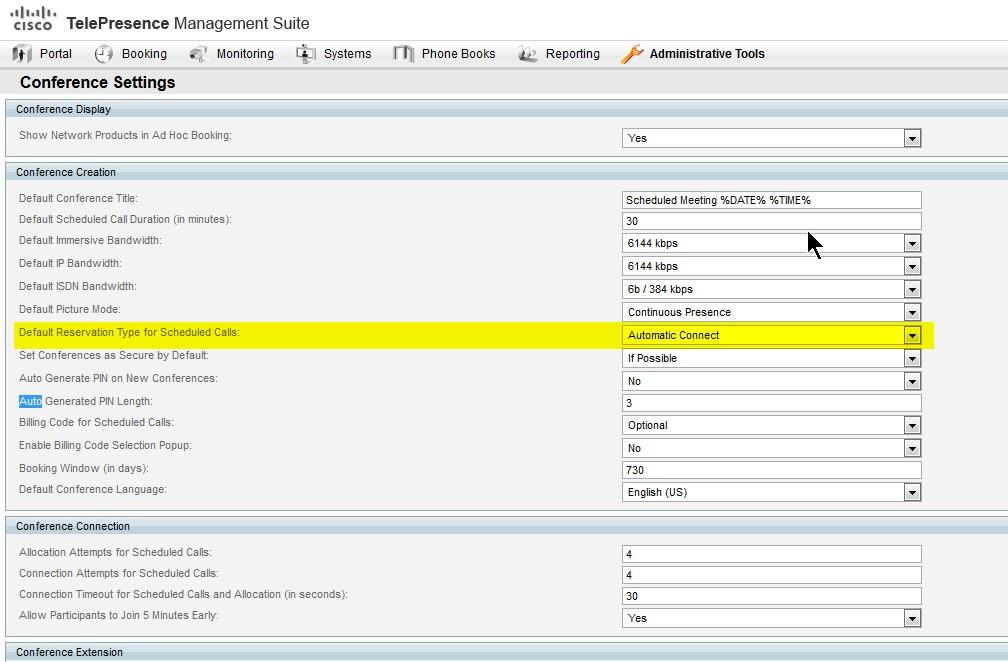The width and height of the screenshot is (1008, 662).
Task: Click Connection Attempts for Scheduled Calls field
Action: pyautogui.click(x=771, y=575)
